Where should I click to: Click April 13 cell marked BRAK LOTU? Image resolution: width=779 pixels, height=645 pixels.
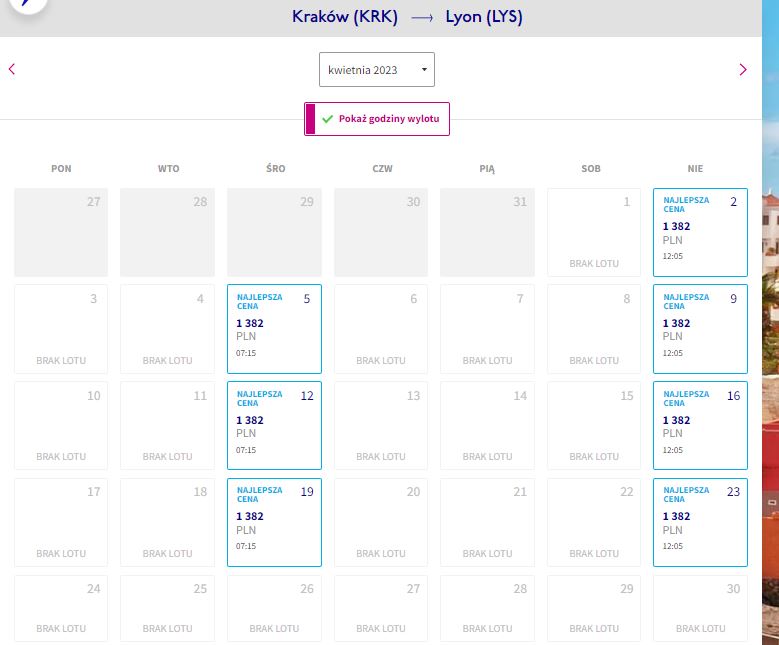tap(381, 425)
